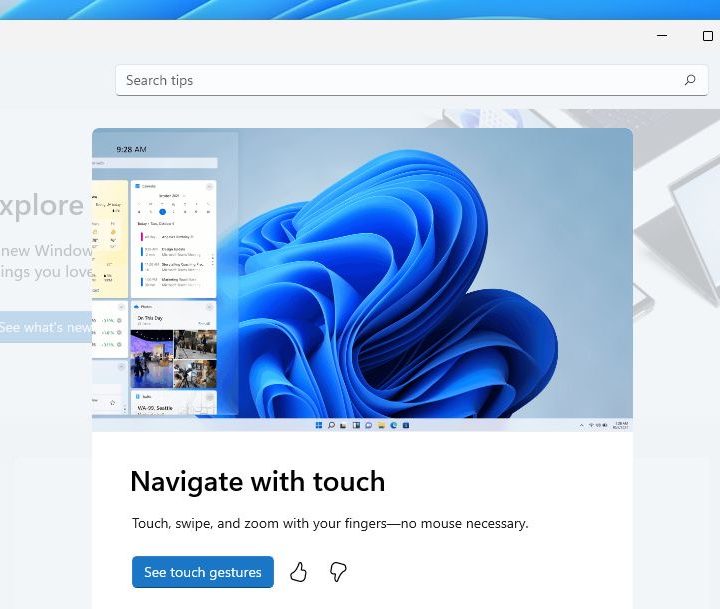Viewport: 720px width, 609px height.
Task: Focus the Search tips input field
Action: point(411,80)
